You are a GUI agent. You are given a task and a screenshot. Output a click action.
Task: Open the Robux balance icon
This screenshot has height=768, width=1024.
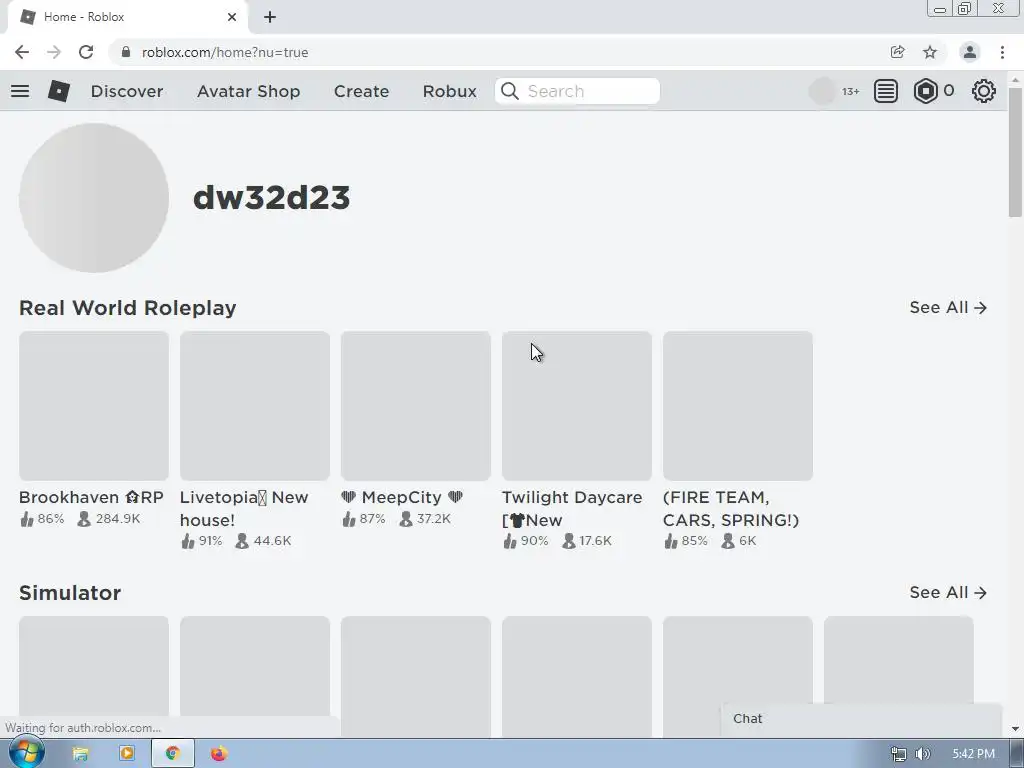tap(925, 91)
